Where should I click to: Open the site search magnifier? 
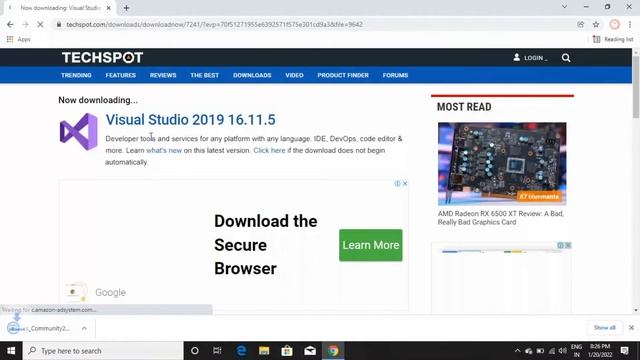566,58
